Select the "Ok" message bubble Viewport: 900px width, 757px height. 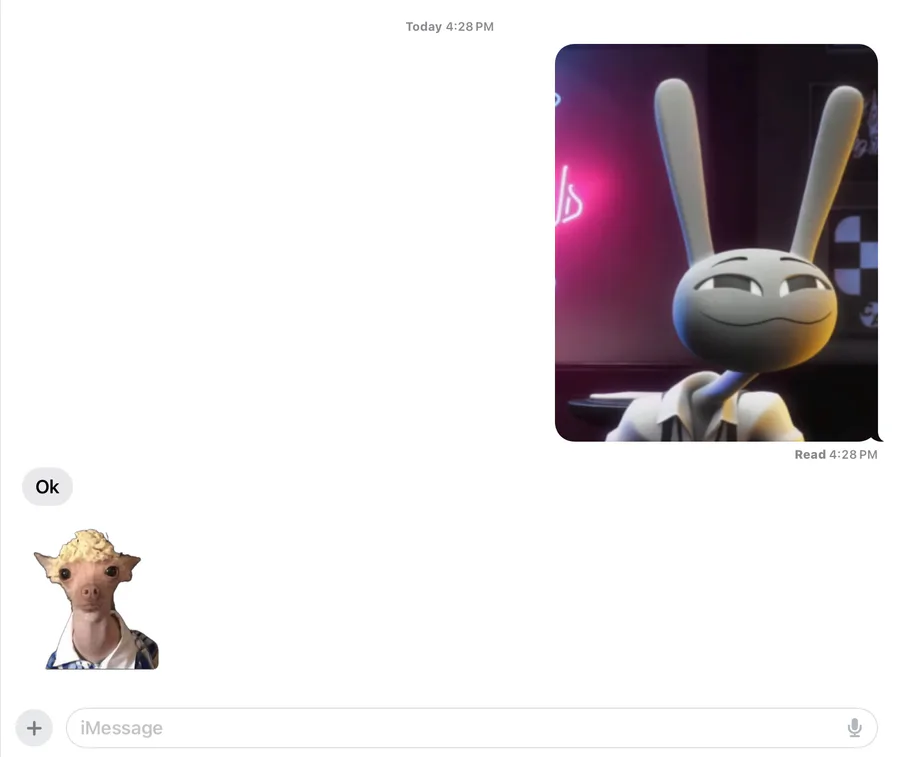pos(47,487)
